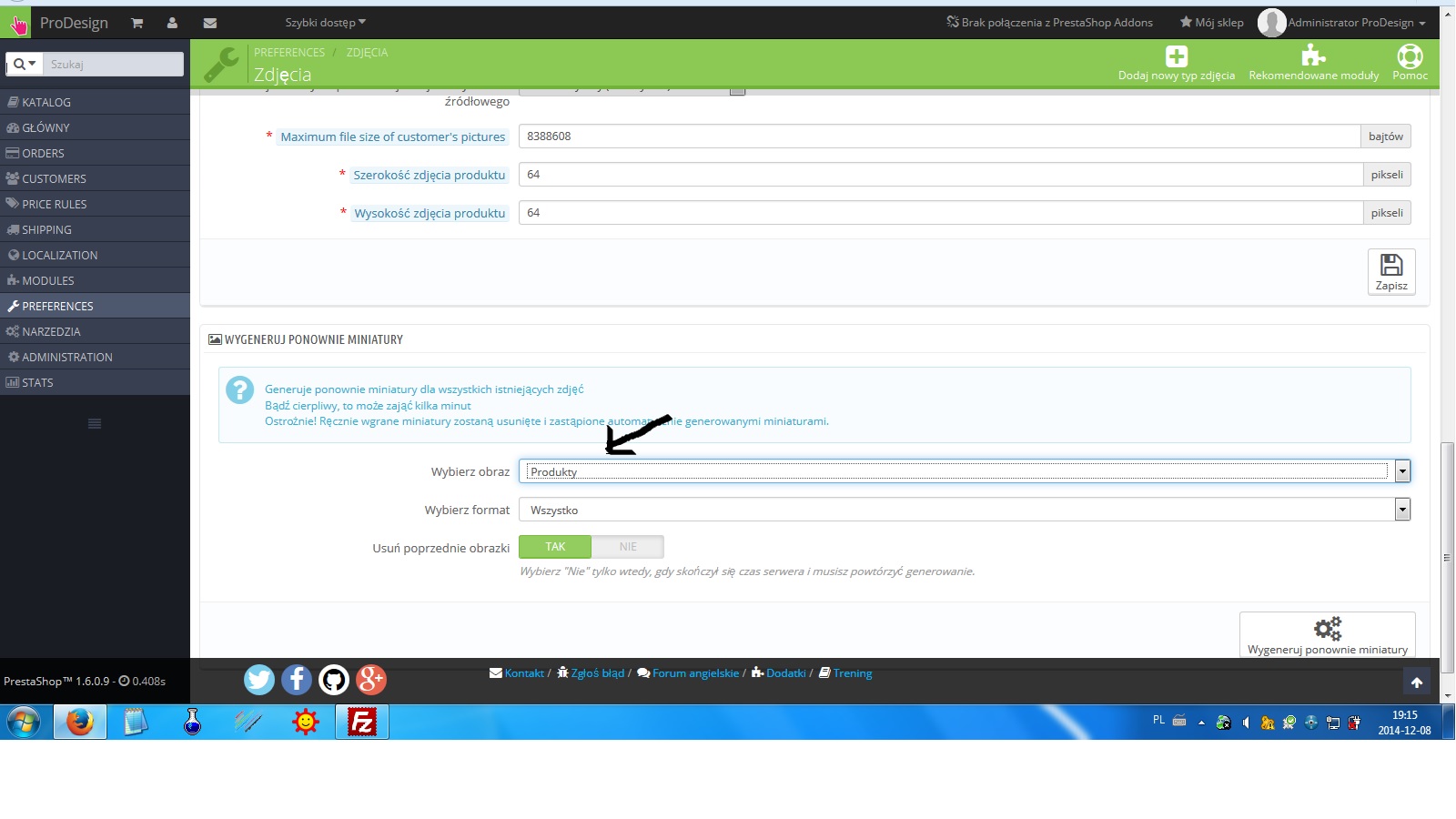Viewport: 1456px width, 819px height.
Task: Open the shopping cart icon in header
Action: coord(136,23)
